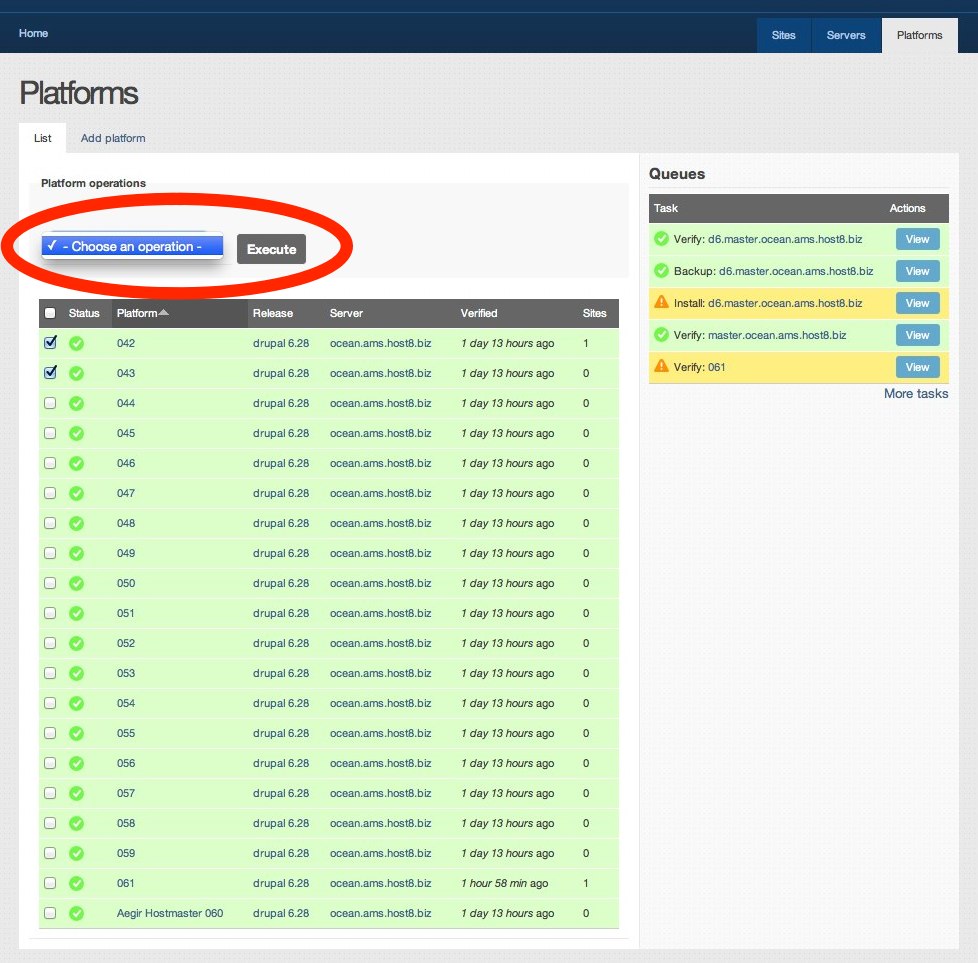Open the More tasks link
The image size is (978, 963).
[x=915, y=393]
